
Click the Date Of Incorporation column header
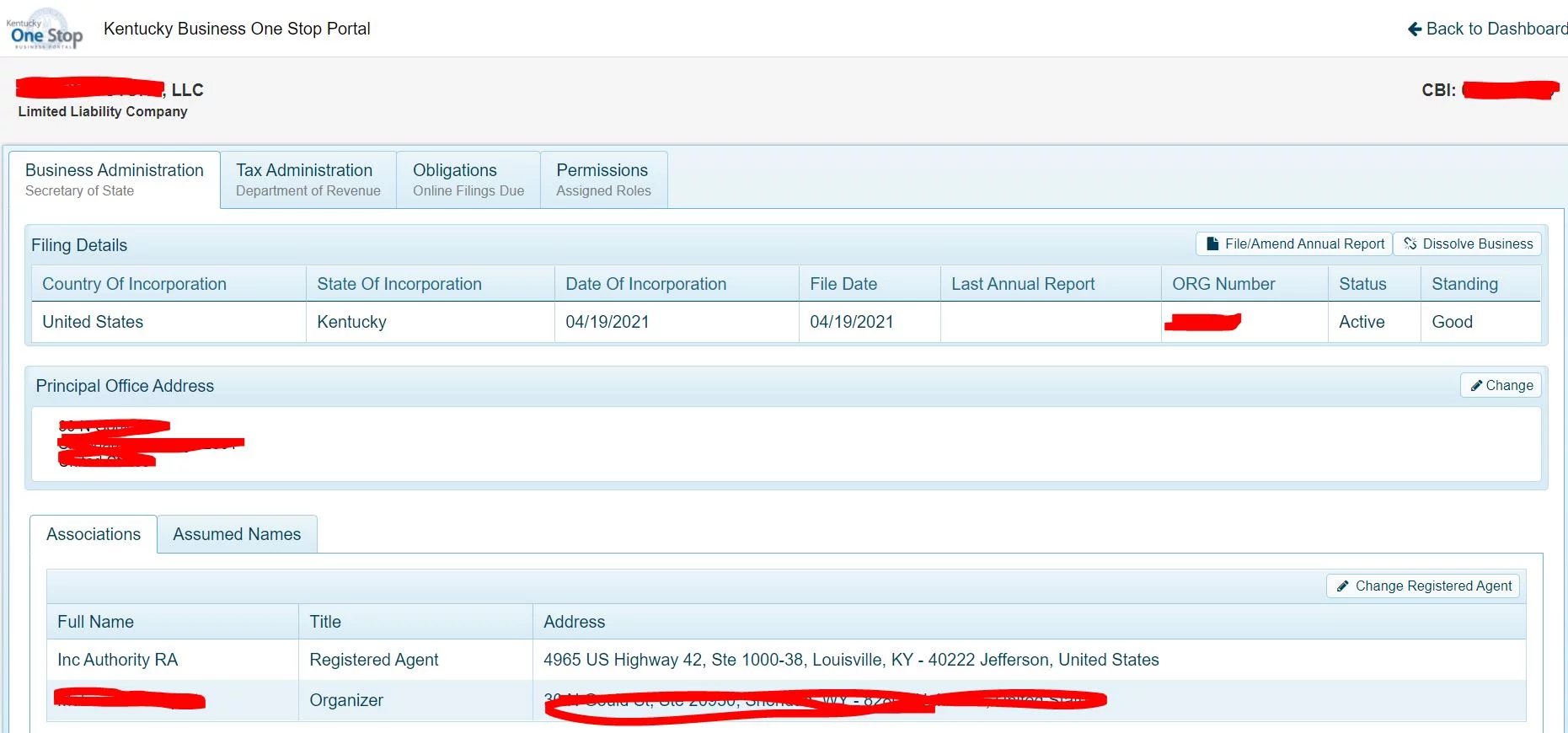[x=645, y=284]
